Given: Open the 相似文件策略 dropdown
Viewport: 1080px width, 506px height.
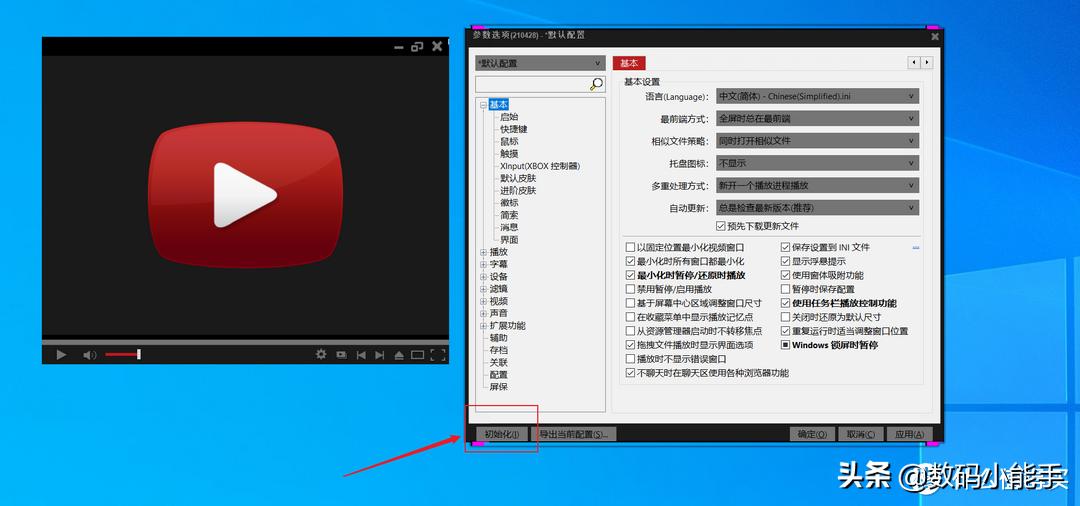Looking at the screenshot, I should 817,140.
